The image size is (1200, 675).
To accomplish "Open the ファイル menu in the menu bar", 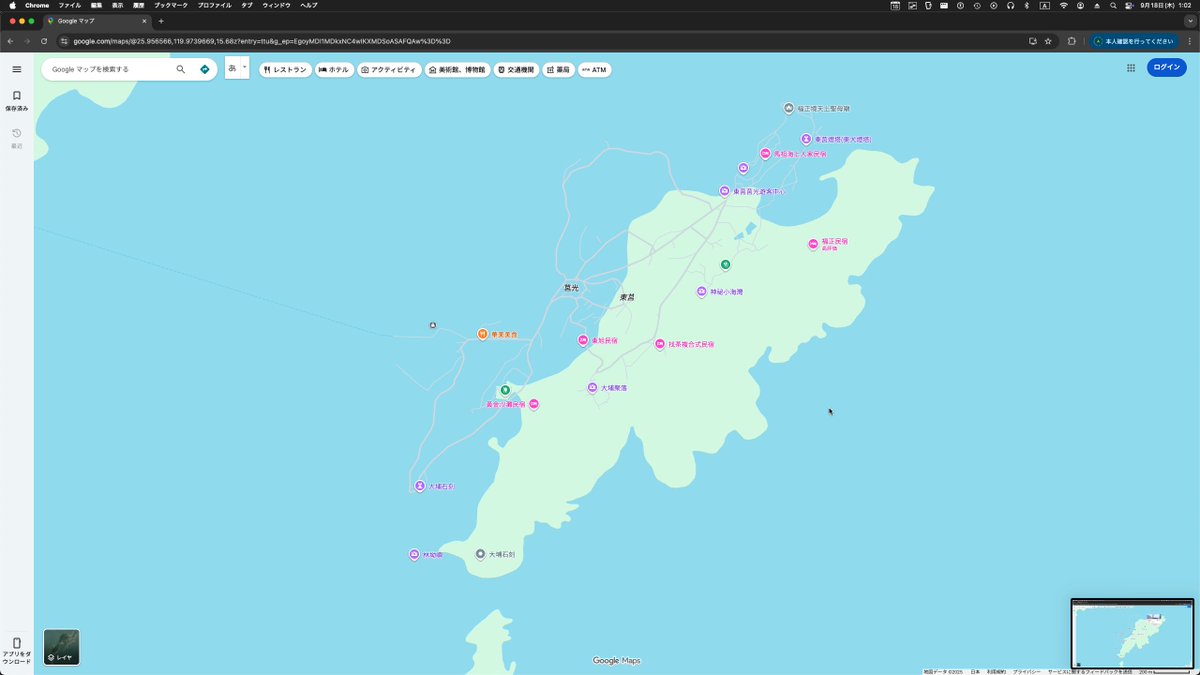I will [x=70, y=5].
